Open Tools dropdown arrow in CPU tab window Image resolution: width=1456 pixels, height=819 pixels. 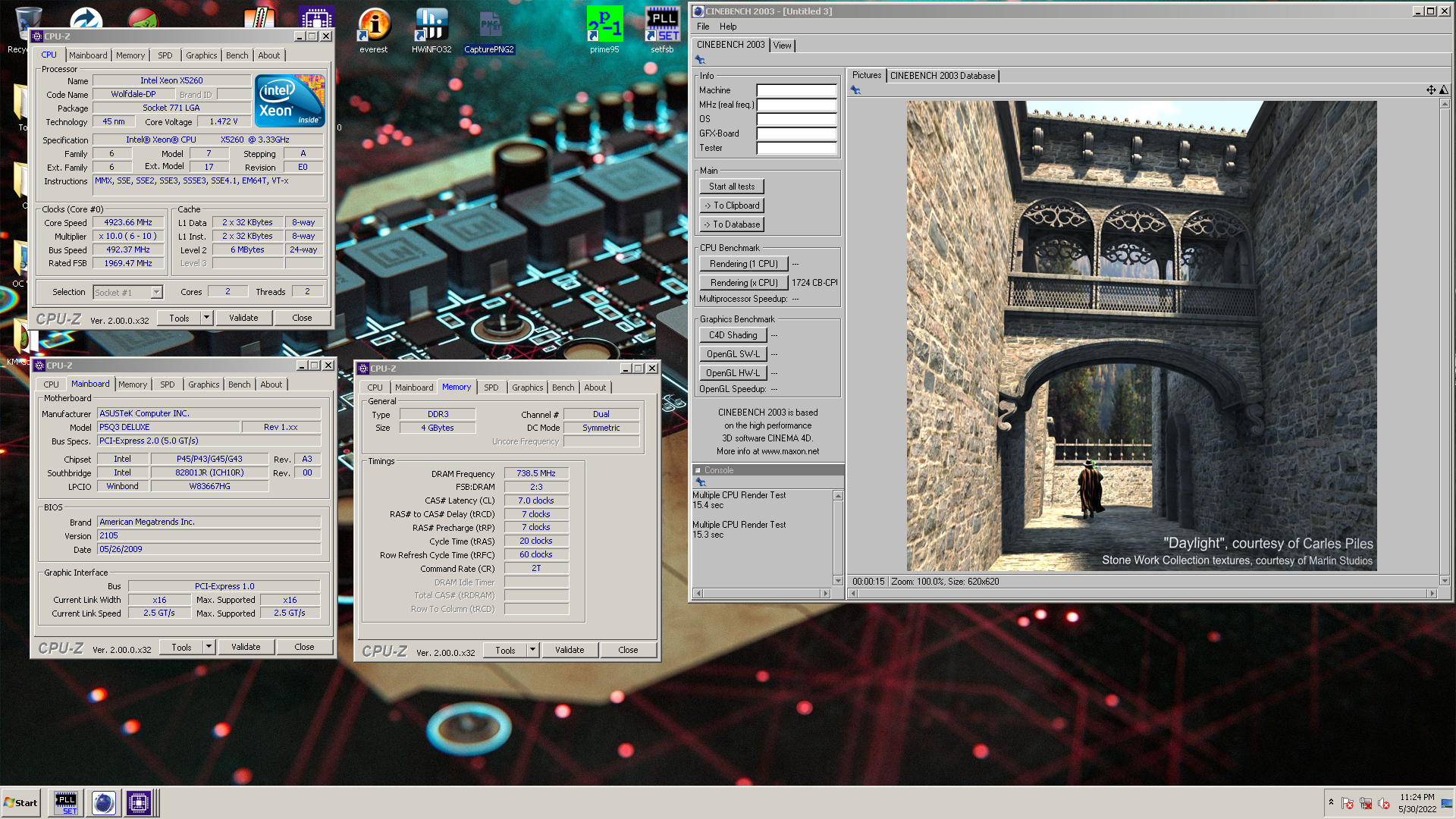(x=206, y=318)
